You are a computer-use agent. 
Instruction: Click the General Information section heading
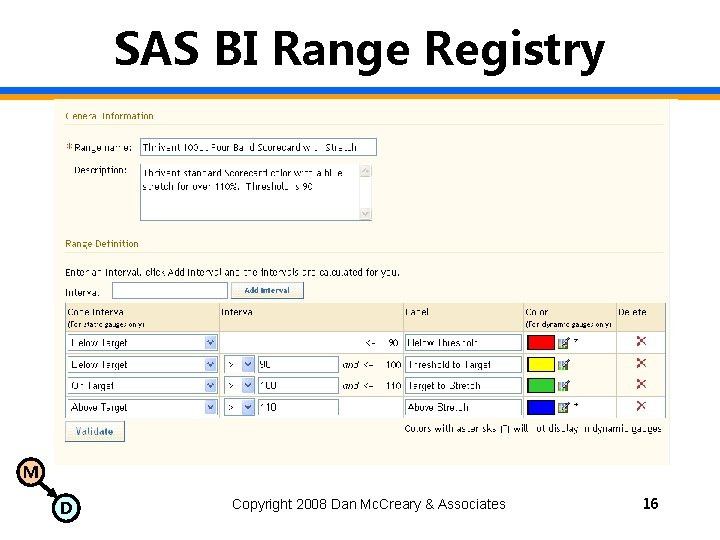pyautogui.click(x=109, y=116)
